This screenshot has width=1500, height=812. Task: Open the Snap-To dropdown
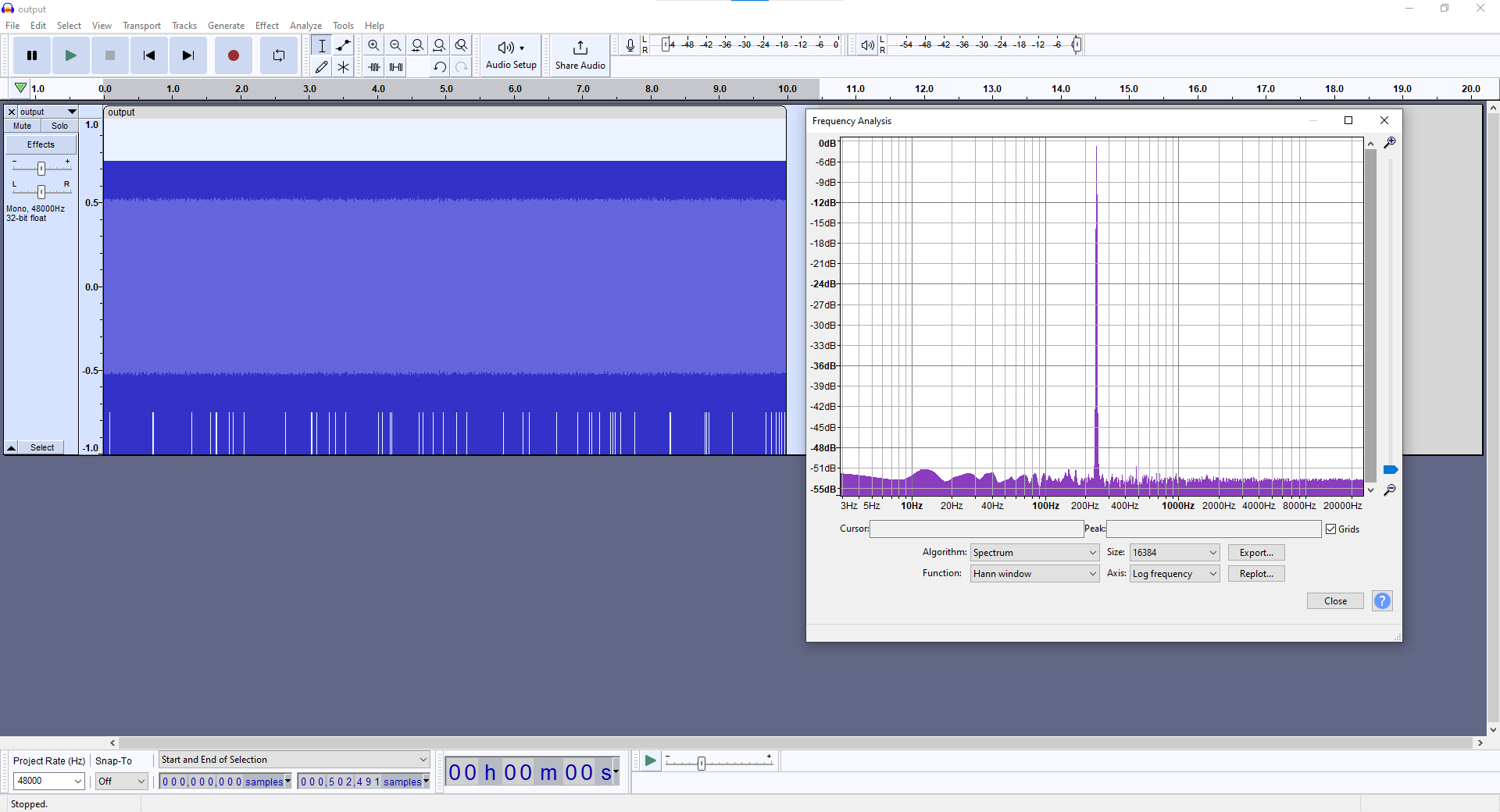point(121,781)
